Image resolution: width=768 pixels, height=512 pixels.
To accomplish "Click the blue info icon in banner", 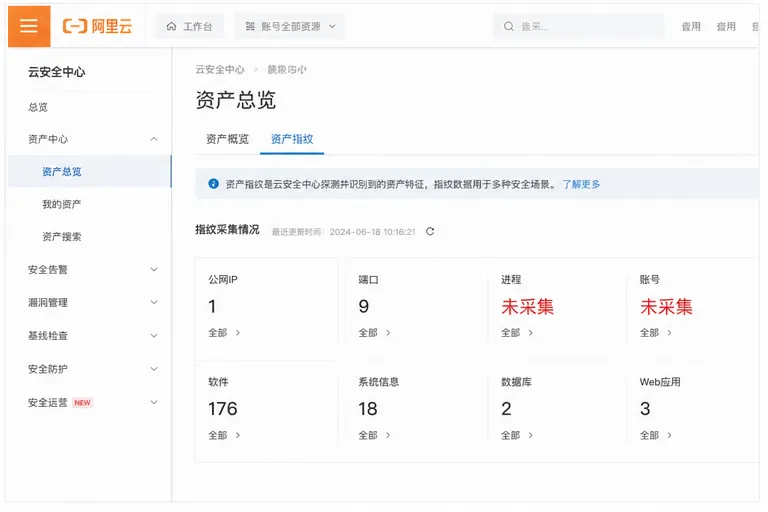I will tap(214, 184).
